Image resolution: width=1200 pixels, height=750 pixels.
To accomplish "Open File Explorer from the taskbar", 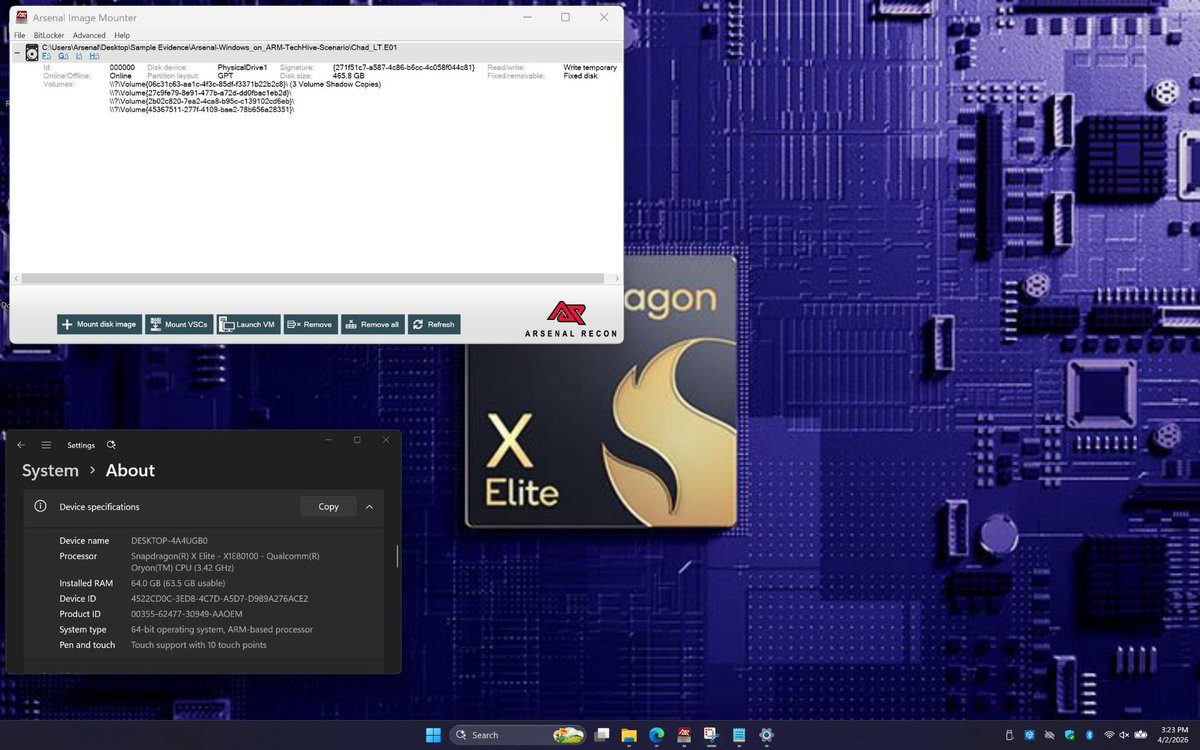I will coord(629,735).
